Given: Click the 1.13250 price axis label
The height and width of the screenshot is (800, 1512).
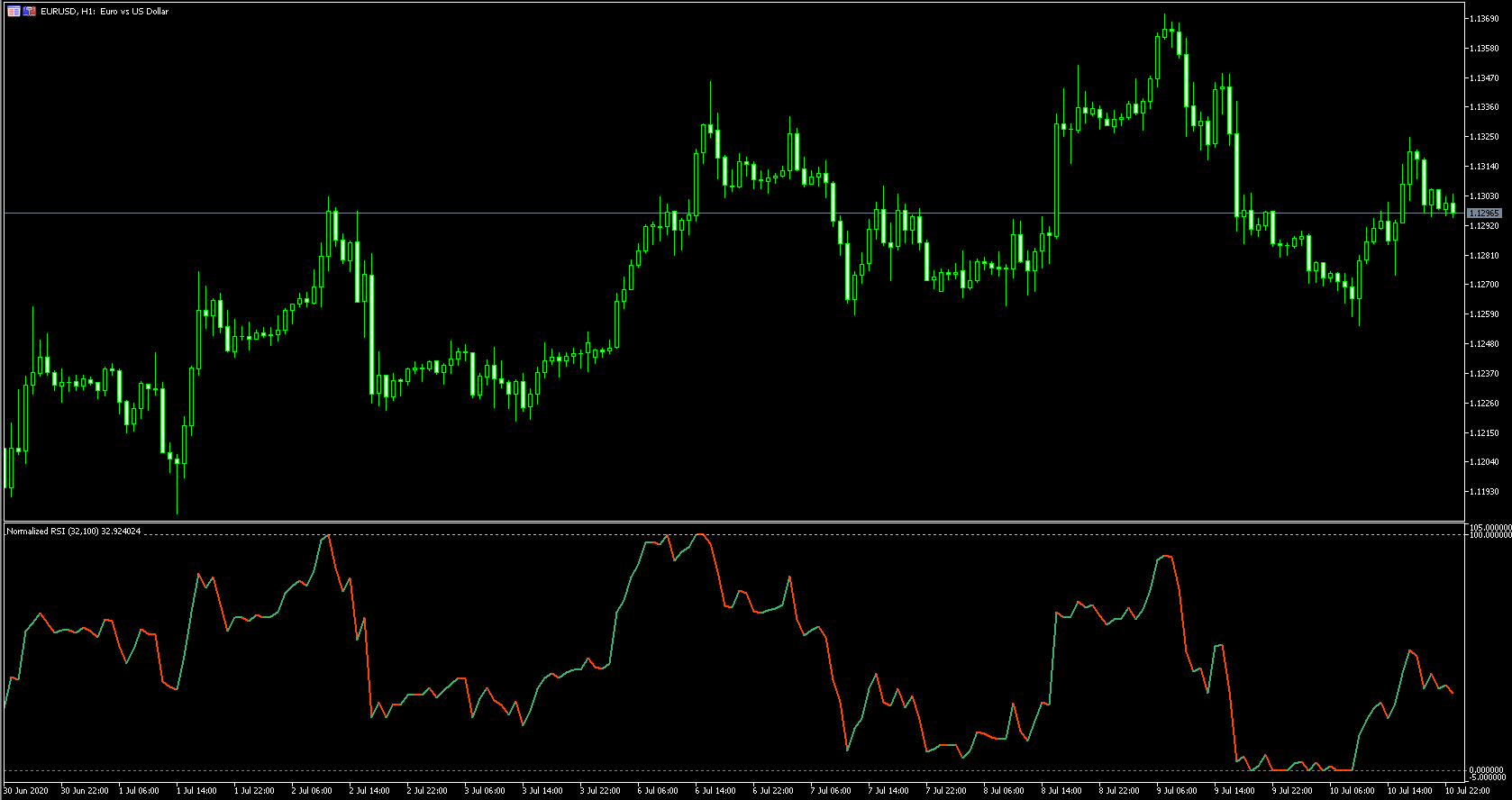Looking at the screenshot, I should click(1484, 137).
